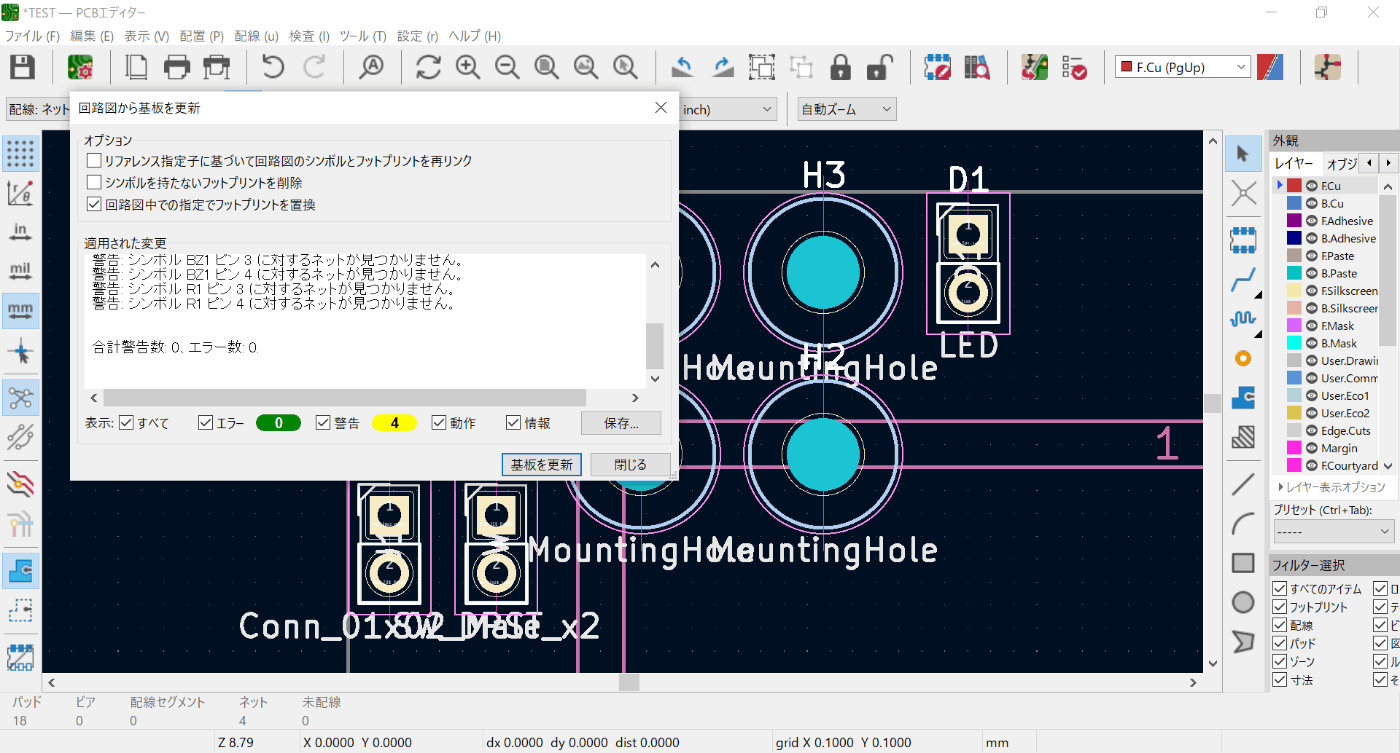This screenshot has width=1400, height=753.
Task: Click the 基板を更新 button
Action: pos(541,464)
